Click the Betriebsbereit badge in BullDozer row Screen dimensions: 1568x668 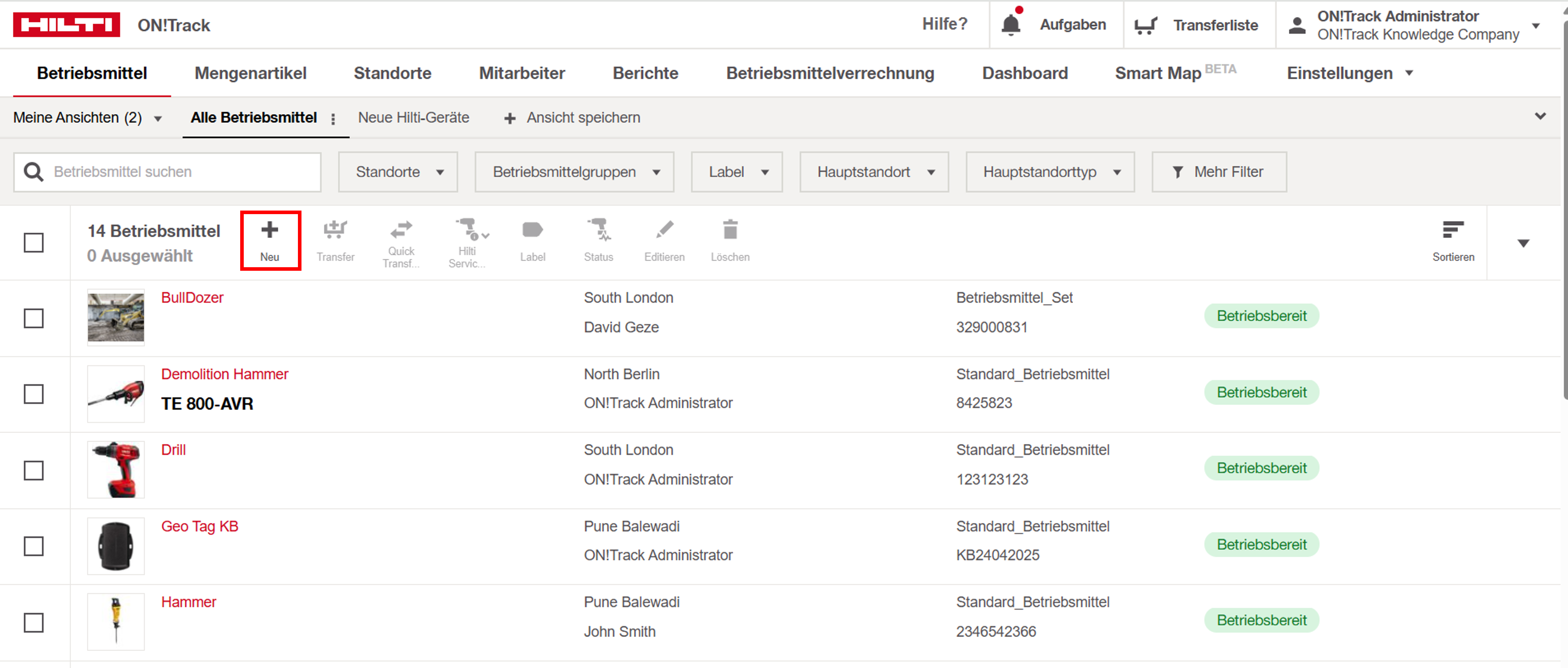click(1261, 316)
